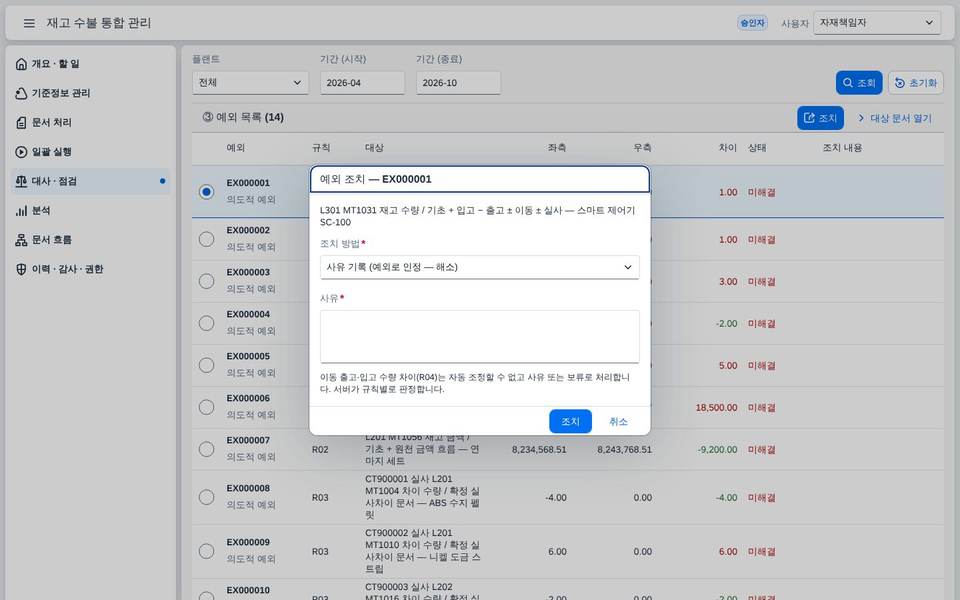
Task: Click the 사유 text area
Action: (479, 337)
